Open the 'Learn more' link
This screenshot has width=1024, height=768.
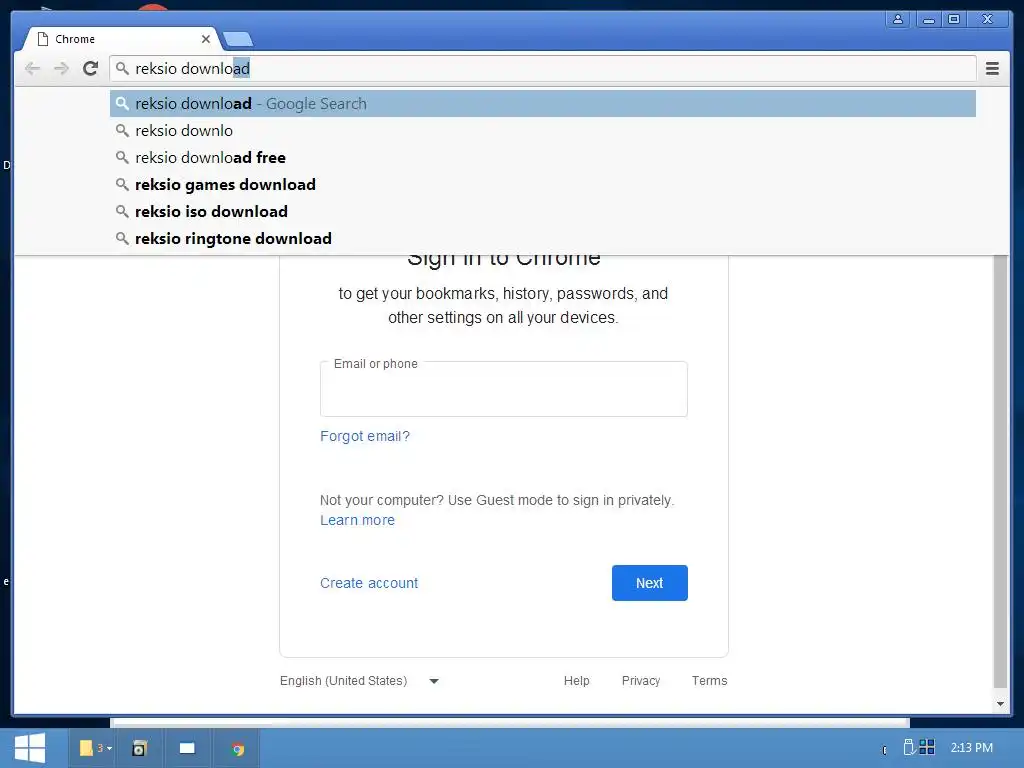click(357, 520)
